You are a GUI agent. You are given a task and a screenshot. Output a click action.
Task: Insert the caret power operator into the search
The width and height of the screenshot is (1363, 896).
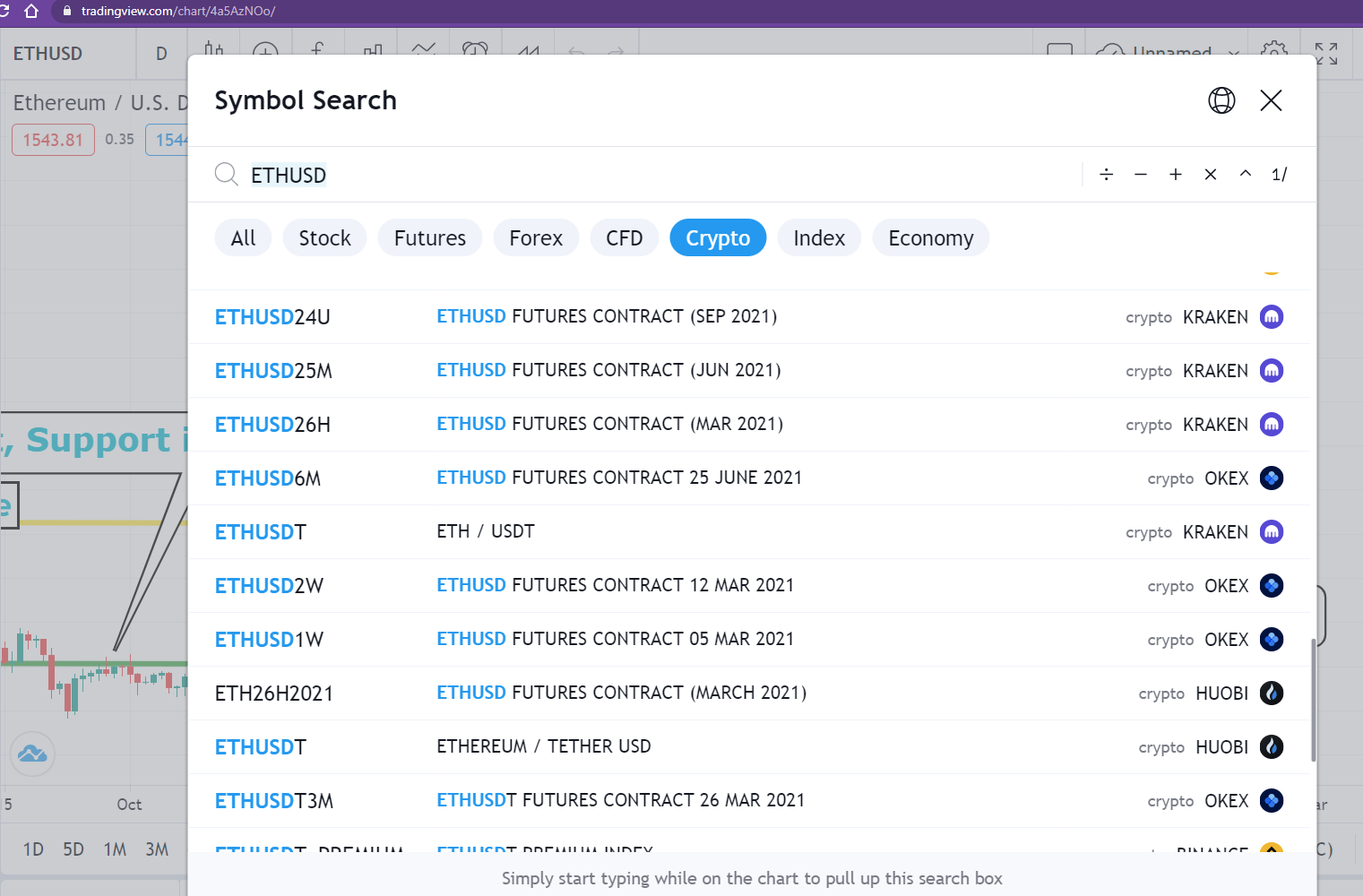click(x=1246, y=174)
